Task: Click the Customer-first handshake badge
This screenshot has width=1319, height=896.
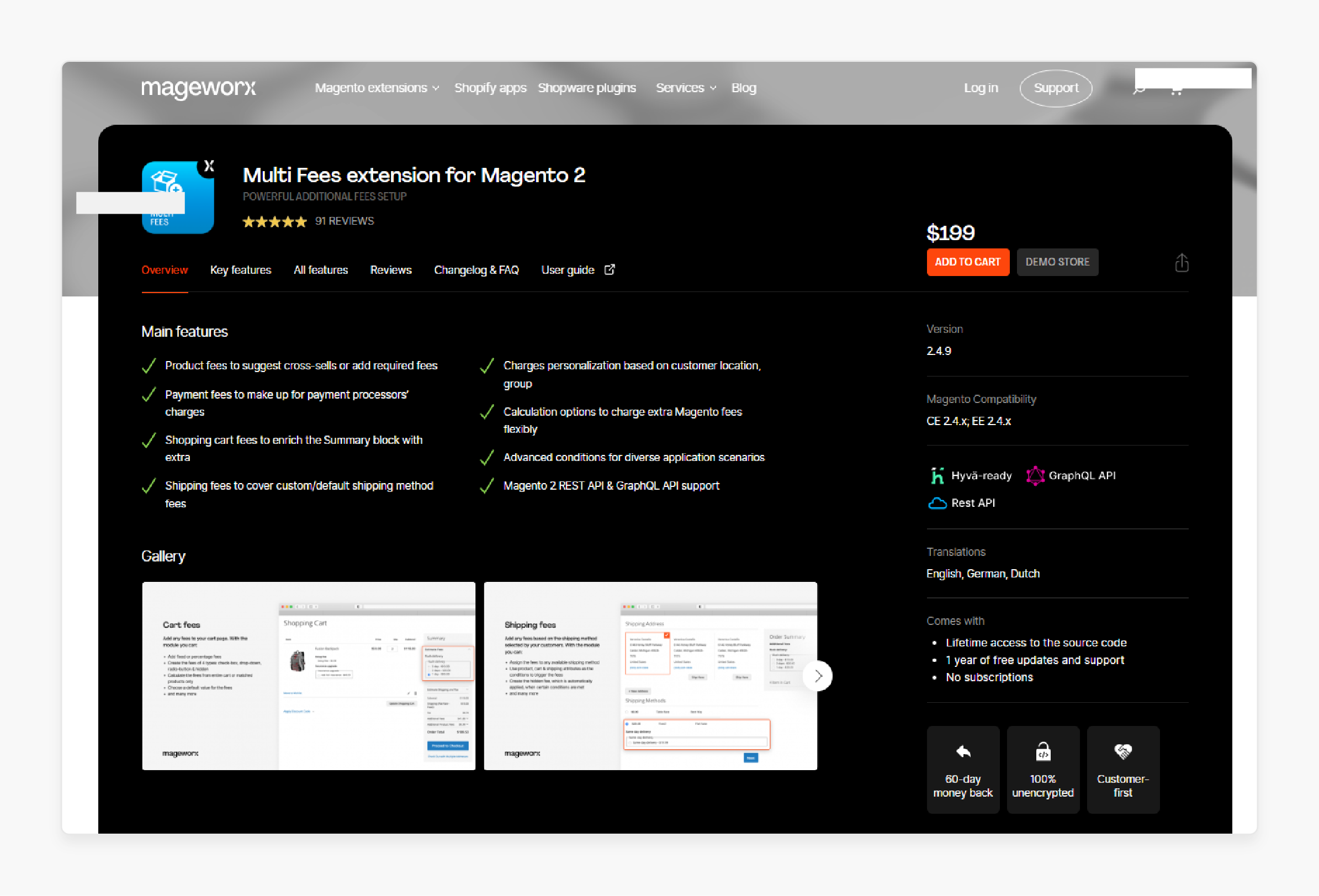Action: [x=1122, y=770]
